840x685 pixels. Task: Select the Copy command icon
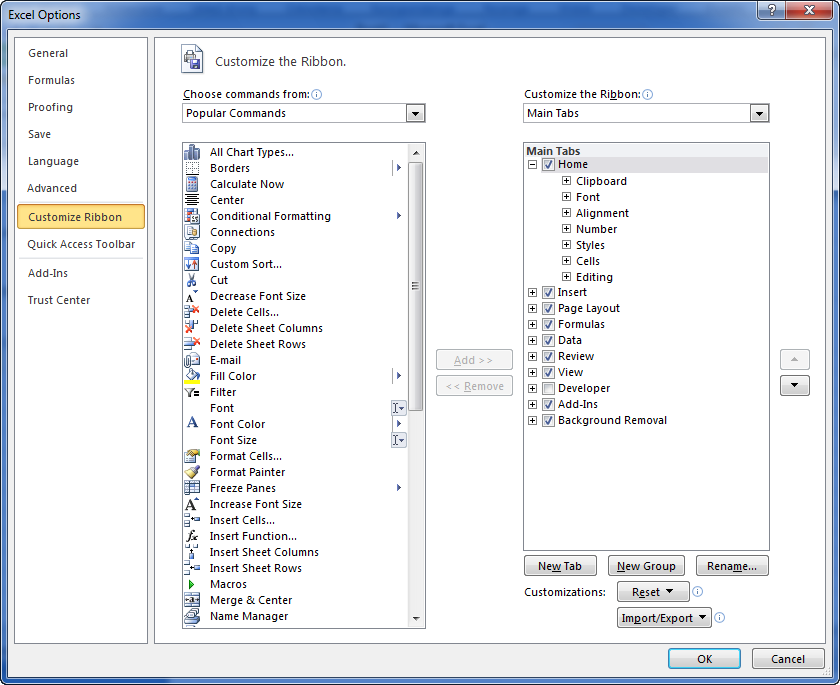pos(192,248)
